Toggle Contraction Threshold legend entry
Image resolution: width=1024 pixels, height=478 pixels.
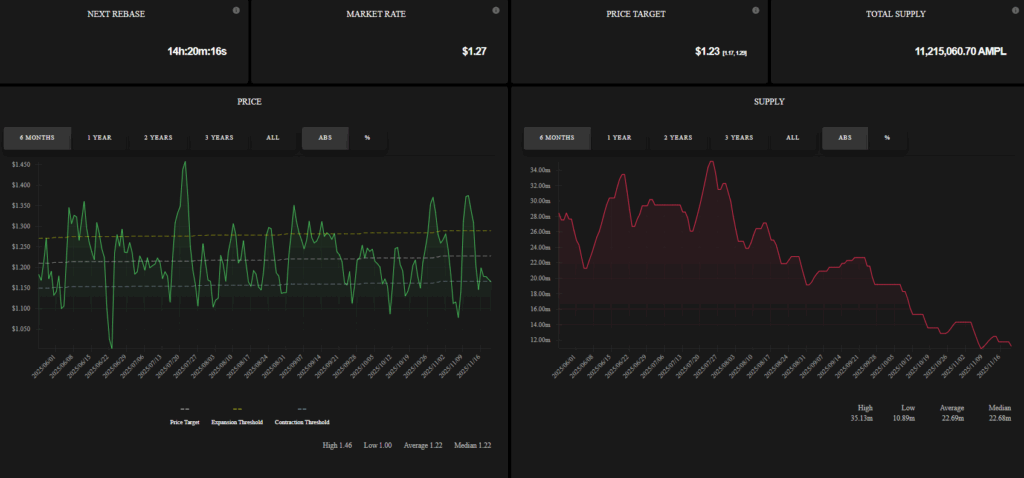coord(302,422)
